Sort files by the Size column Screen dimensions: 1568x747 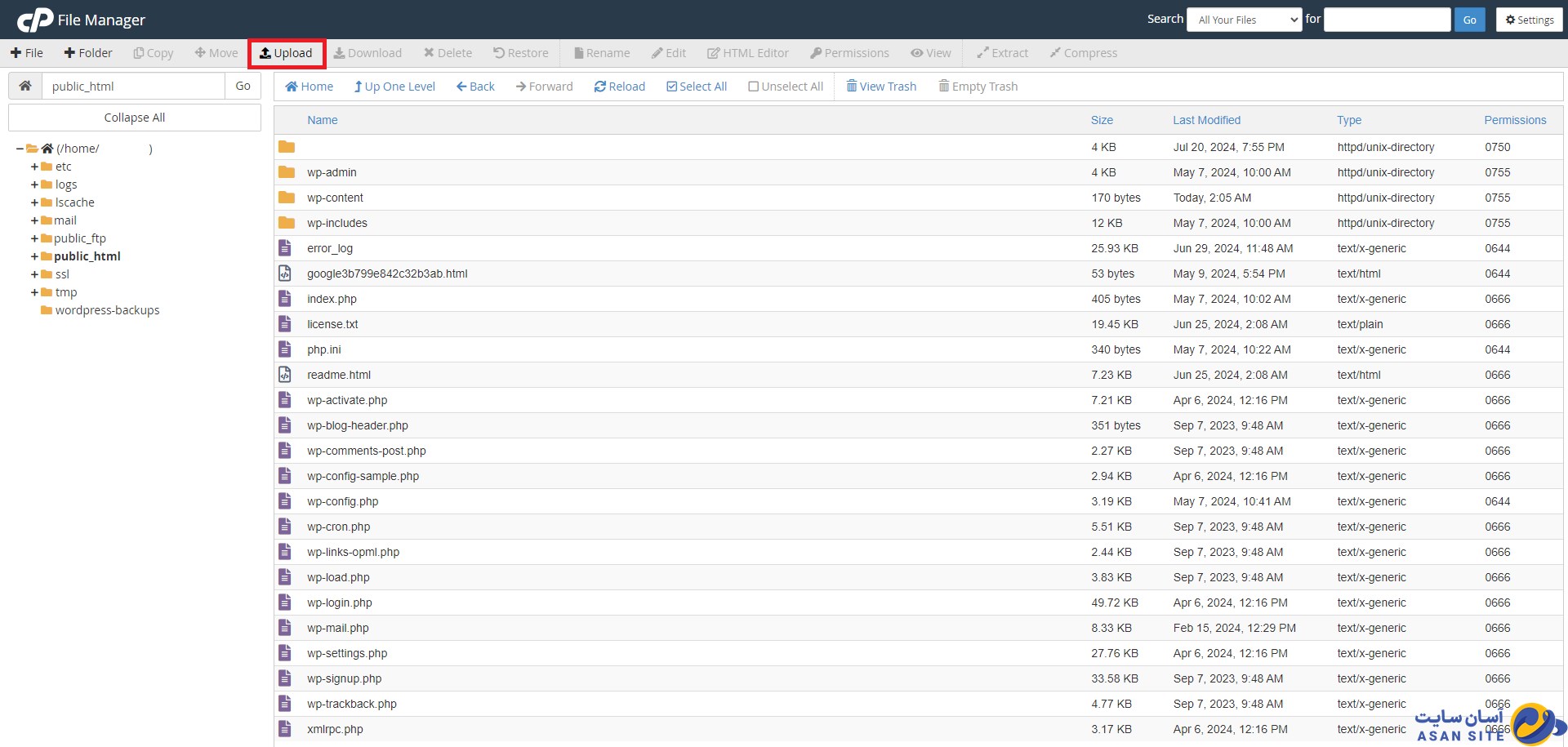point(1102,120)
